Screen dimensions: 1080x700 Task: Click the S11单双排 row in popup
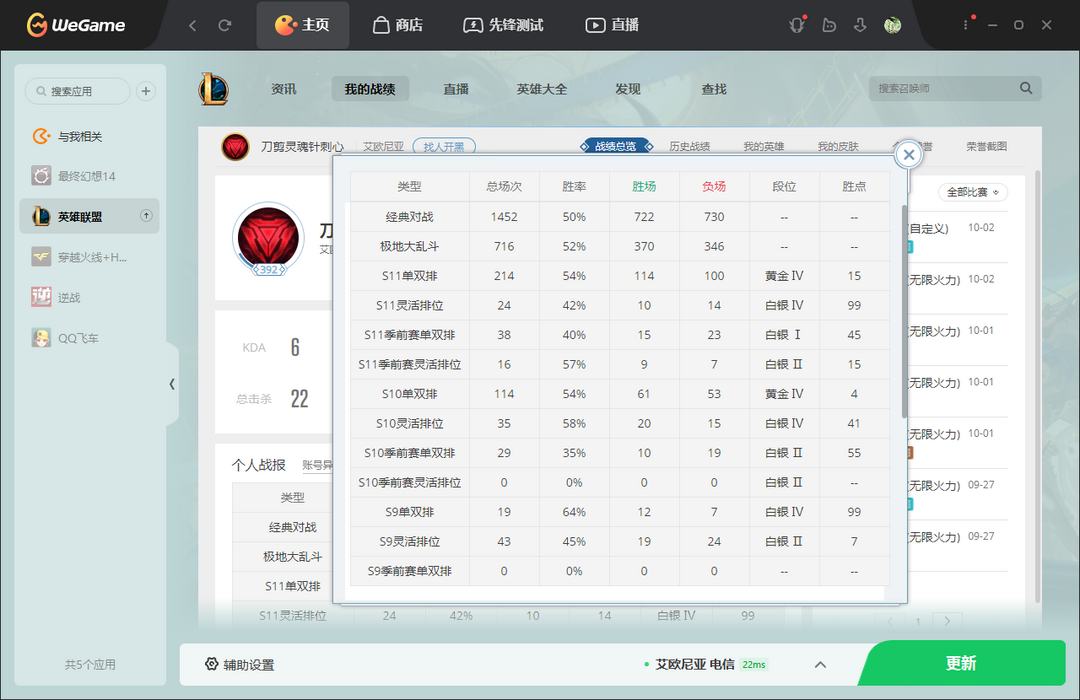(x=620, y=276)
